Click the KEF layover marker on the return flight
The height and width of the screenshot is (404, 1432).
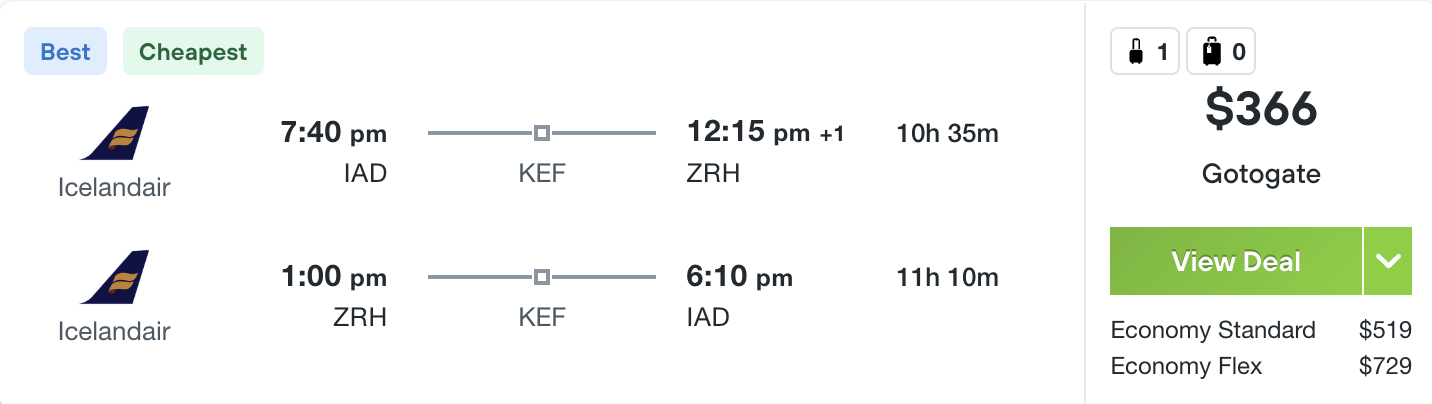(x=542, y=277)
